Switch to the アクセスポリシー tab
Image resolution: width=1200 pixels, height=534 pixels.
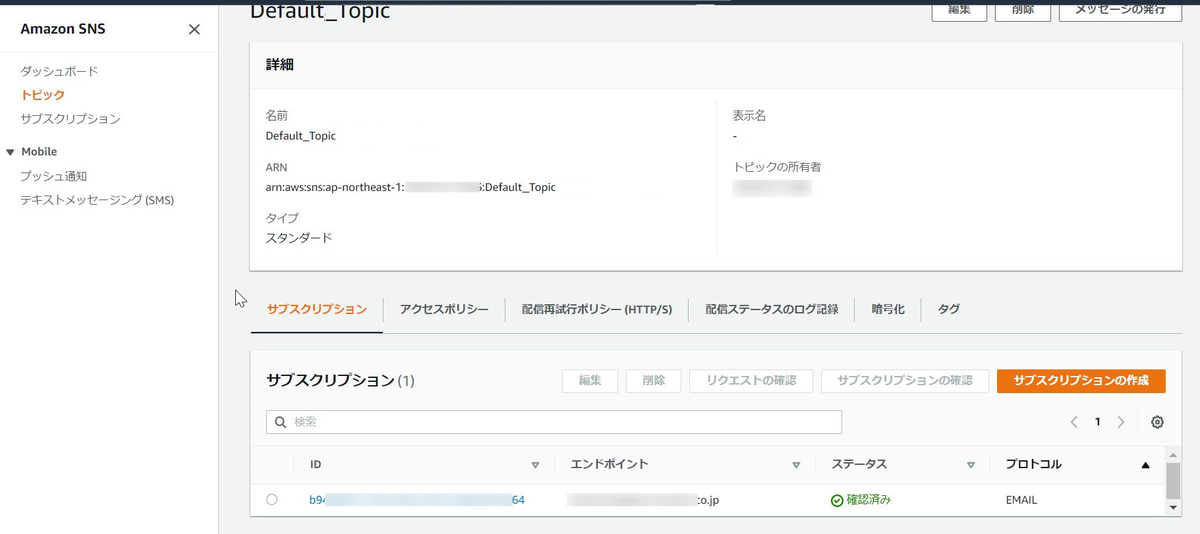click(444, 310)
